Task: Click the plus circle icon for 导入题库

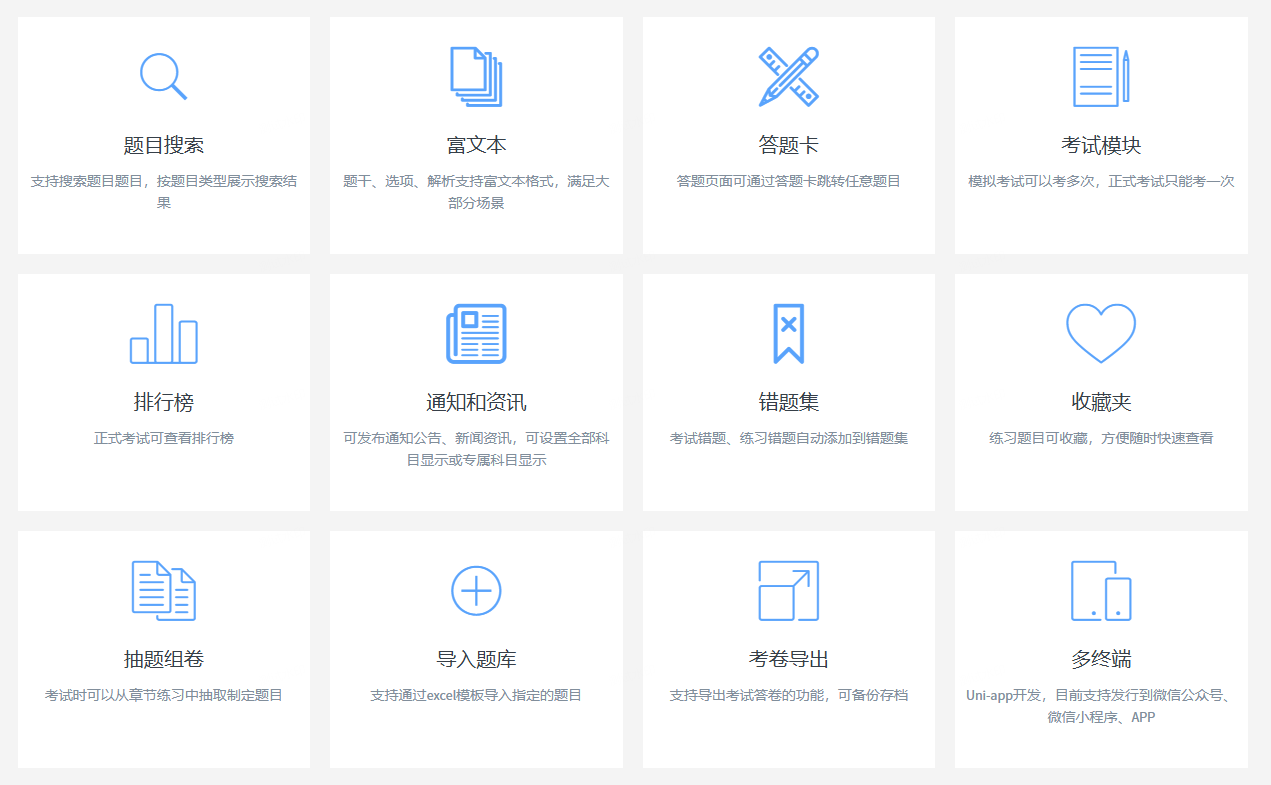Action: [x=476, y=589]
